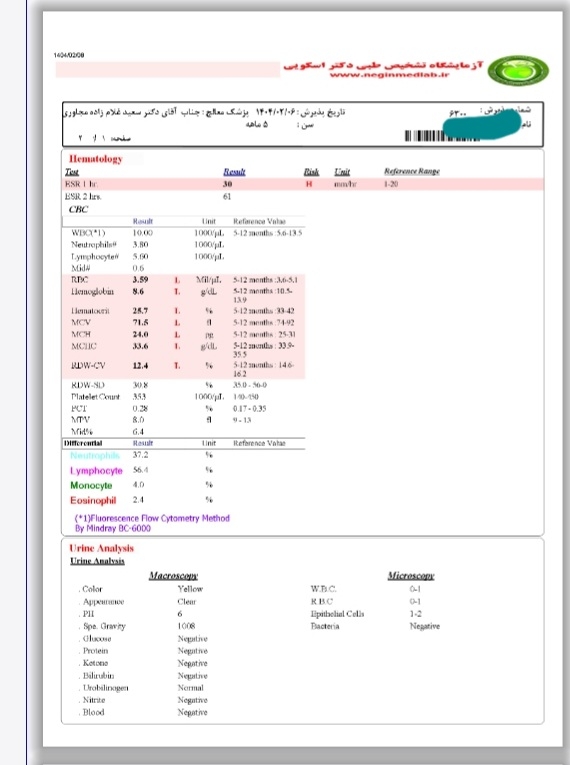
Task: Click the PCT value 0.28
Action: [x=141, y=408]
